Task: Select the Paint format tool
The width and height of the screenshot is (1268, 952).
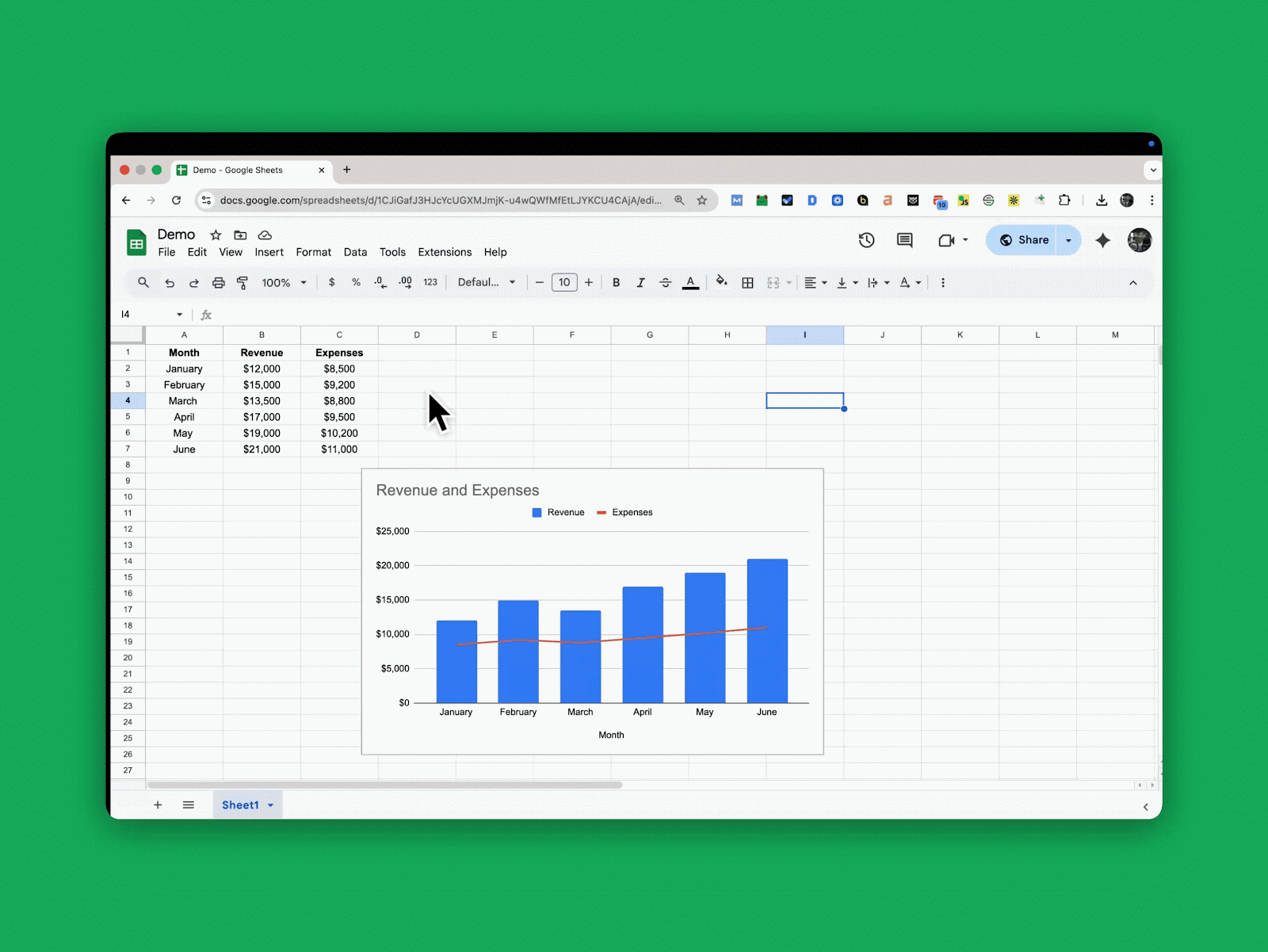Action: [242, 282]
